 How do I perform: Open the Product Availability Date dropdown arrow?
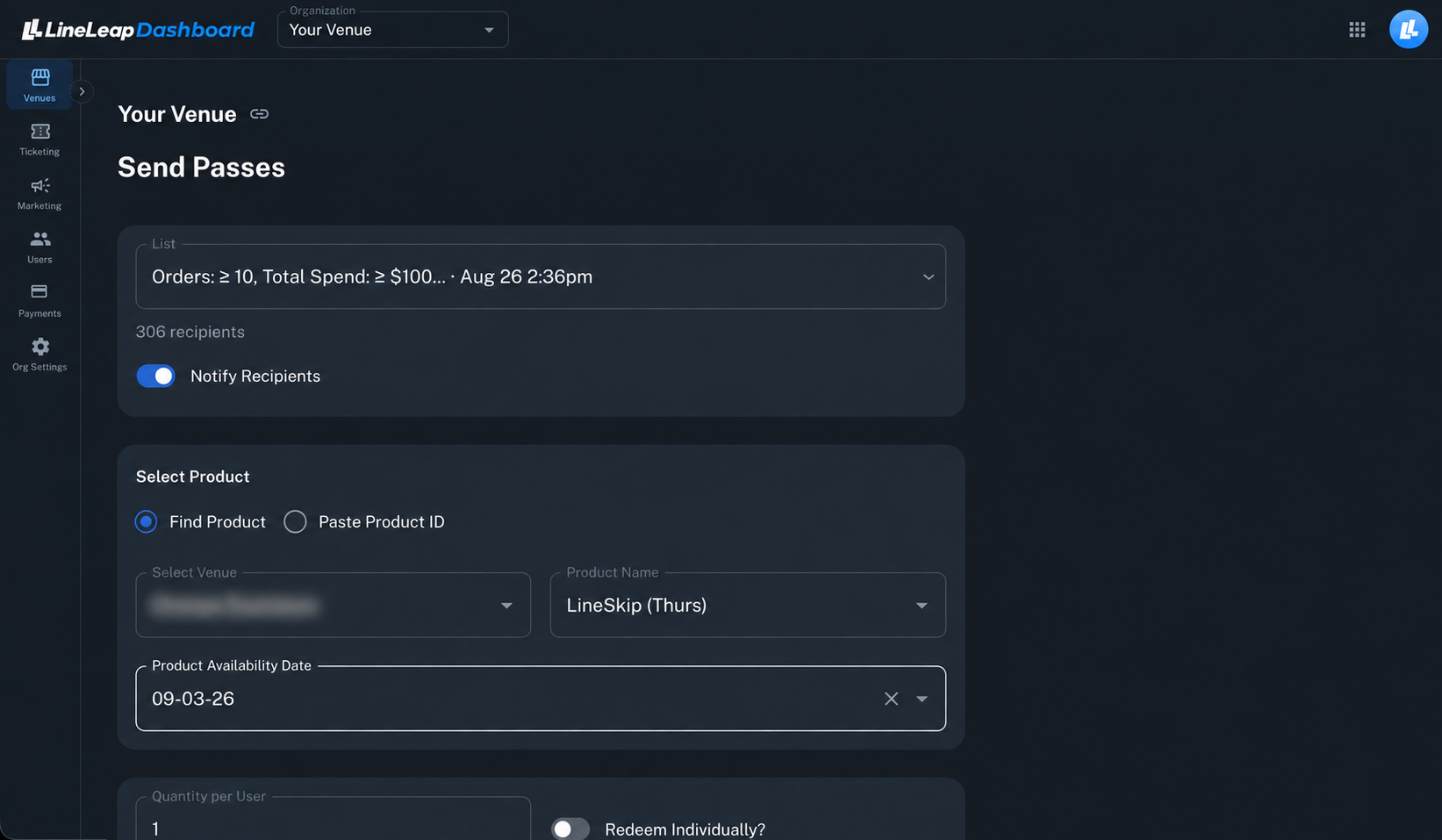922,699
